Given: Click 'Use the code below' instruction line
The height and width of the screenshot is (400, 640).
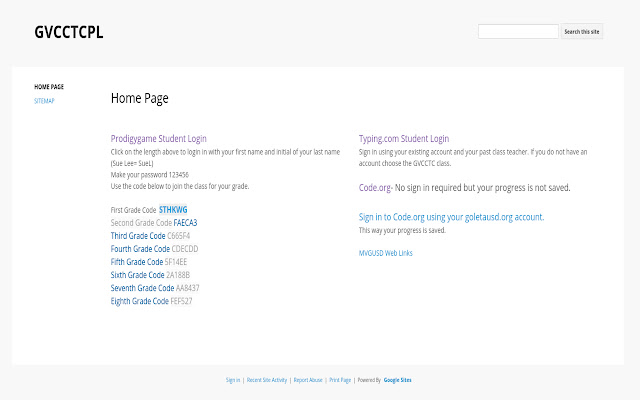Looking at the screenshot, I should pos(180,186).
